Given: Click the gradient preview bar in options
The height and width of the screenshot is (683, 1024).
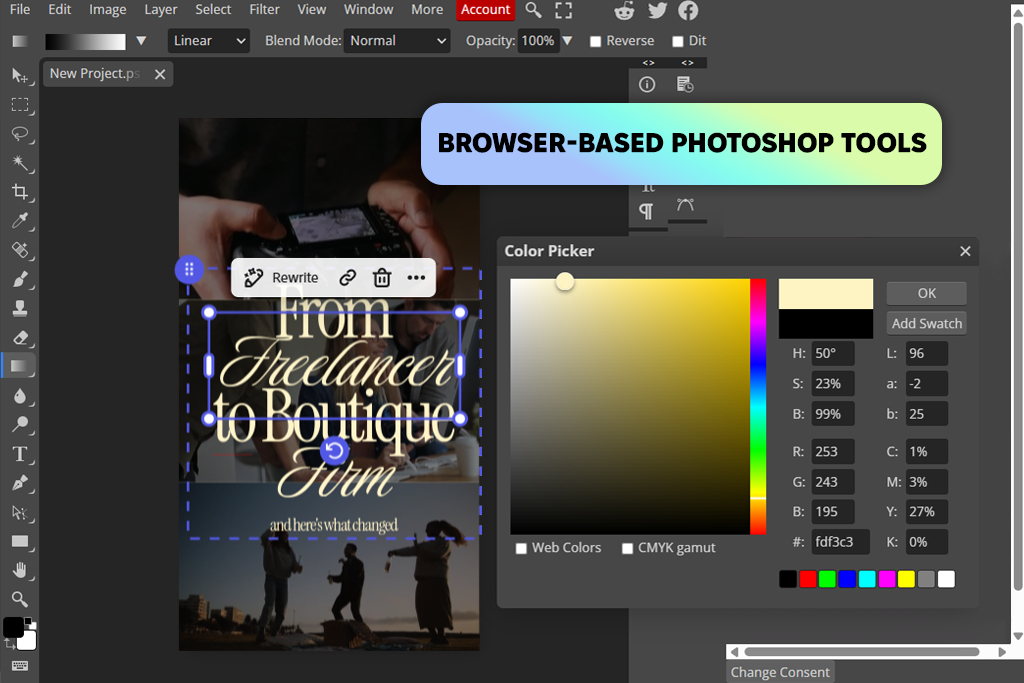Looking at the screenshot, I should click(x=85, y=41).
